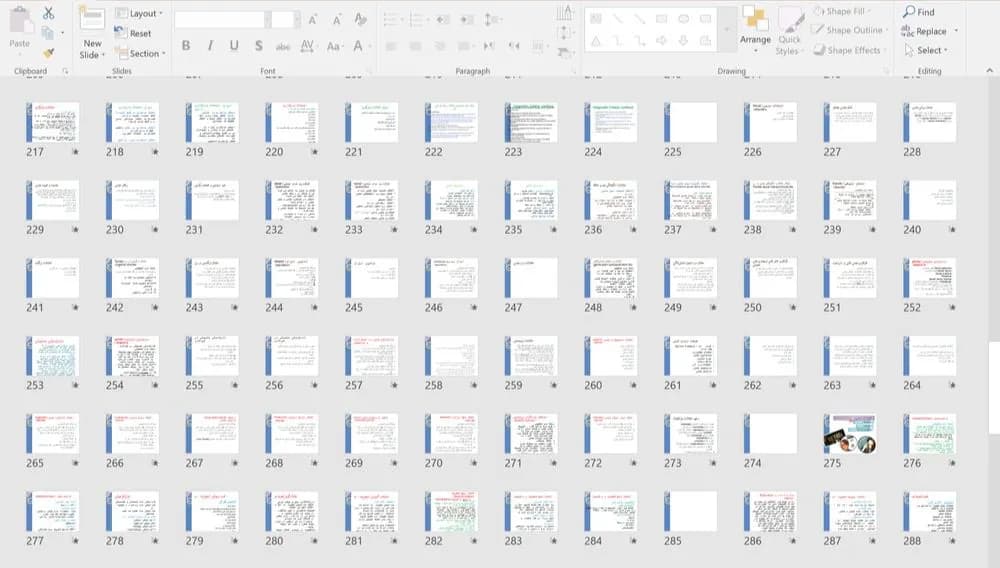Select the oval shape in shapes gallery
The width and height of the screenshot is (1000, 568).
(x=684, y=19)
